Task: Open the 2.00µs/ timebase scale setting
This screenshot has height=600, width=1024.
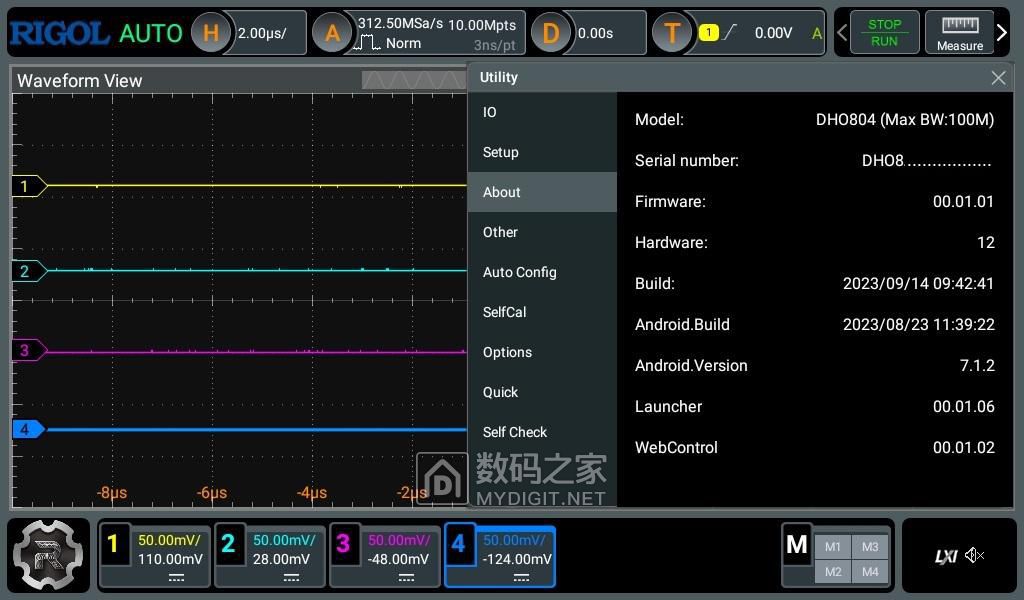Action: (x=262, y=33)
